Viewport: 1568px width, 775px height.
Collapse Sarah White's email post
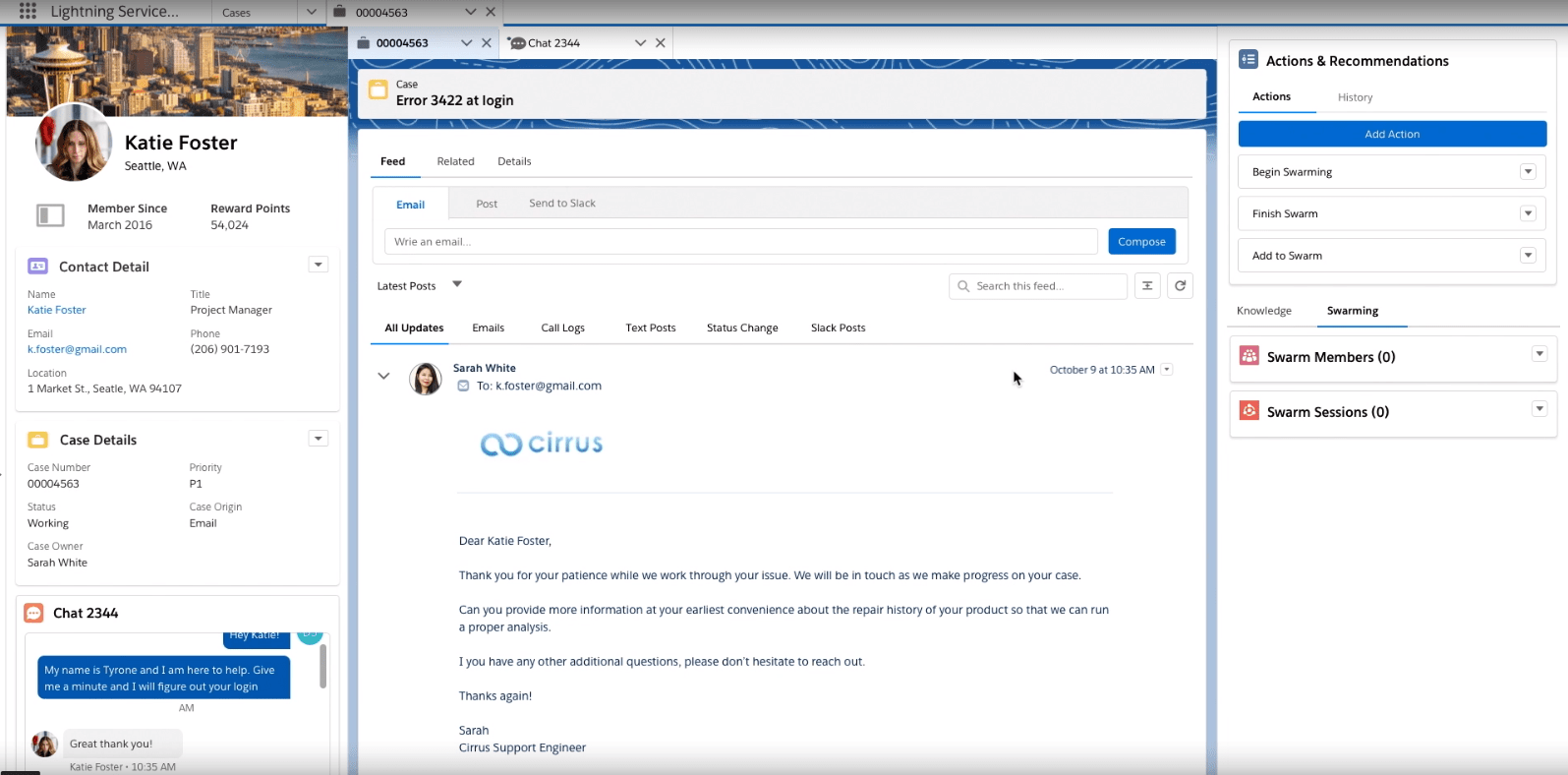click(383, 376)
